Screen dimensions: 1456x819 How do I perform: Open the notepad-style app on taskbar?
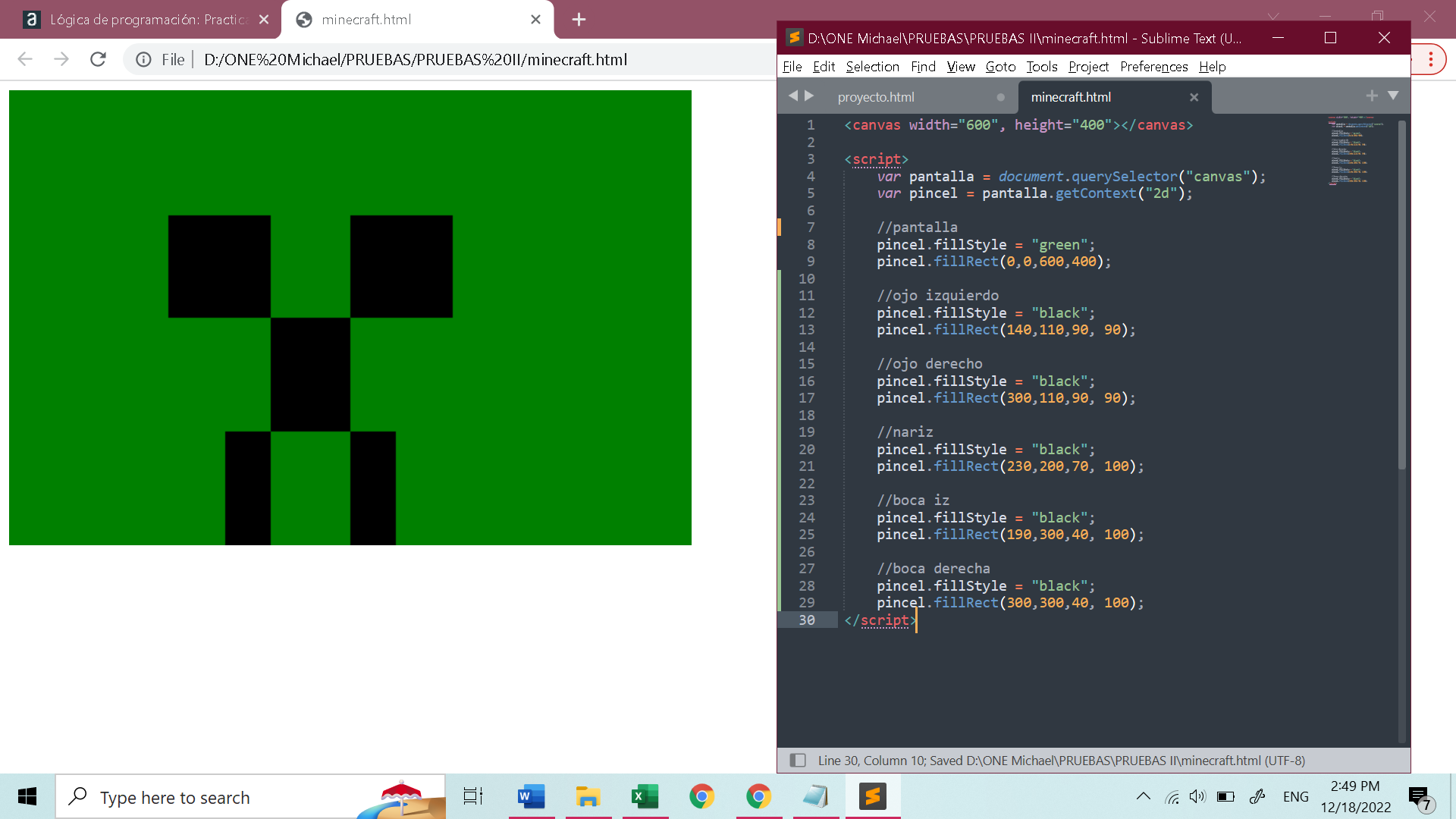tap(815, 796)
